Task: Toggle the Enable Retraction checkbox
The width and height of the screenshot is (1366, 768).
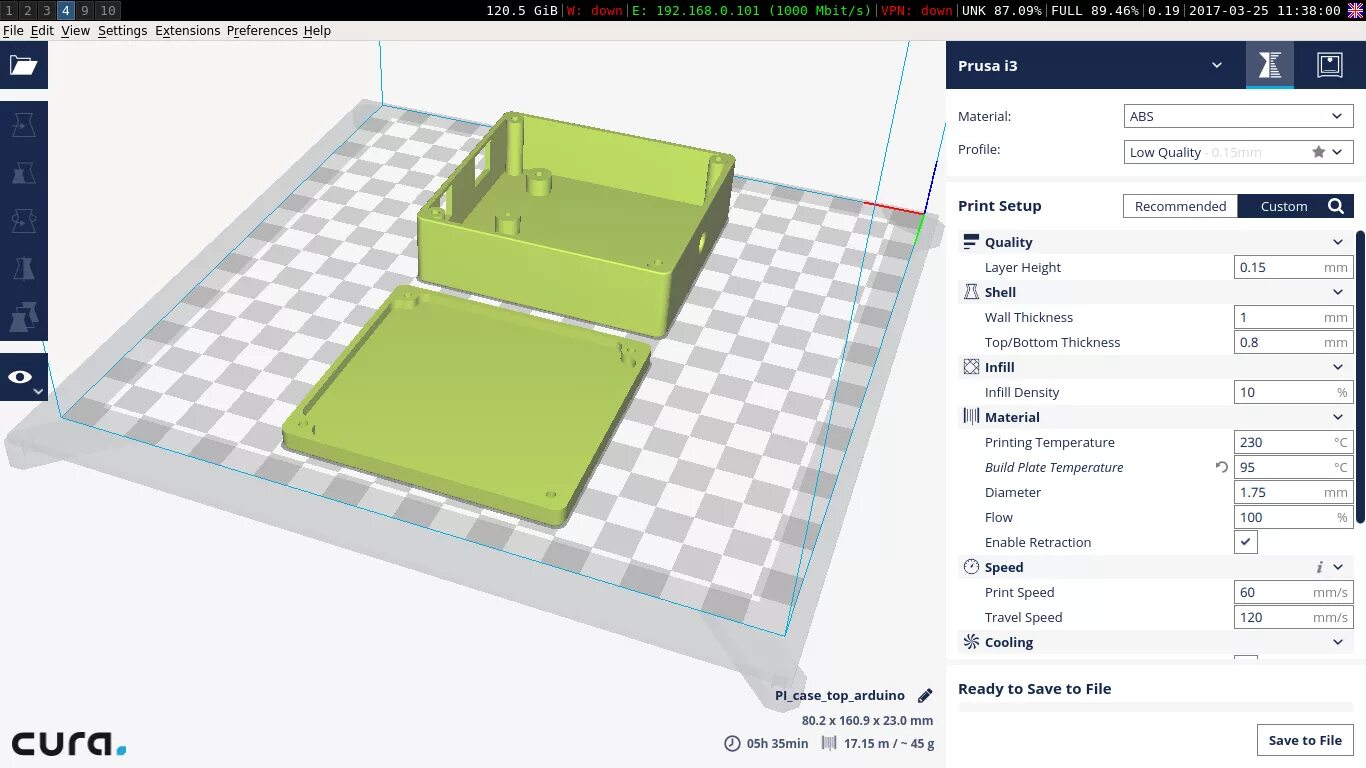Action: click(1246, 542)
